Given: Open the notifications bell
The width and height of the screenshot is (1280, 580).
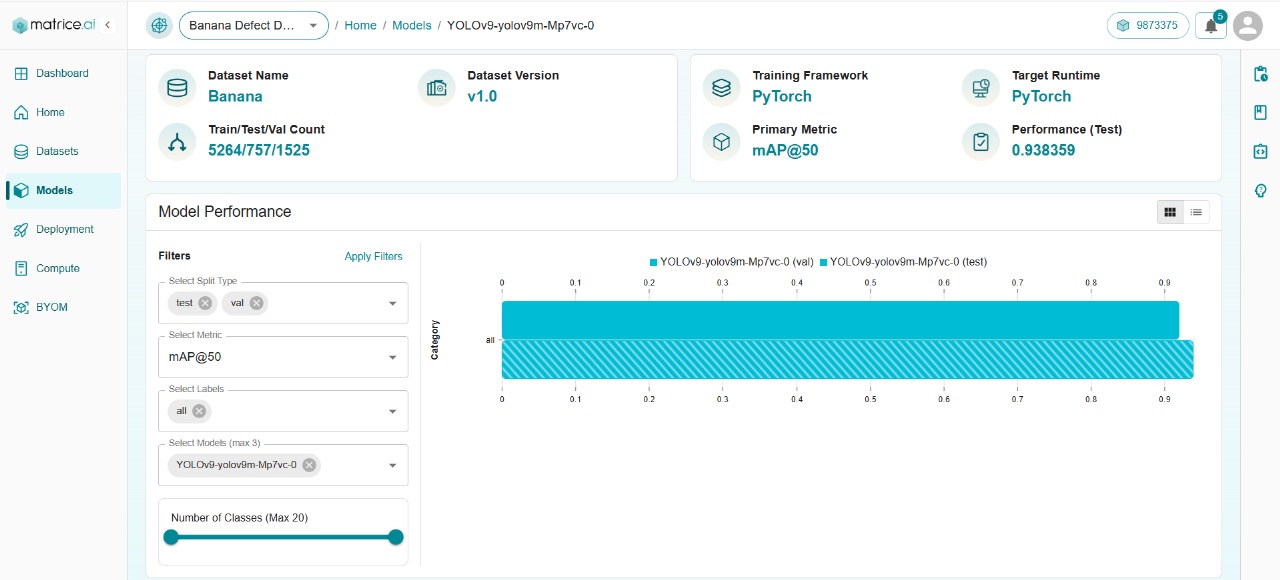Looking at the screenshot, I should [x=1211, y=25].
